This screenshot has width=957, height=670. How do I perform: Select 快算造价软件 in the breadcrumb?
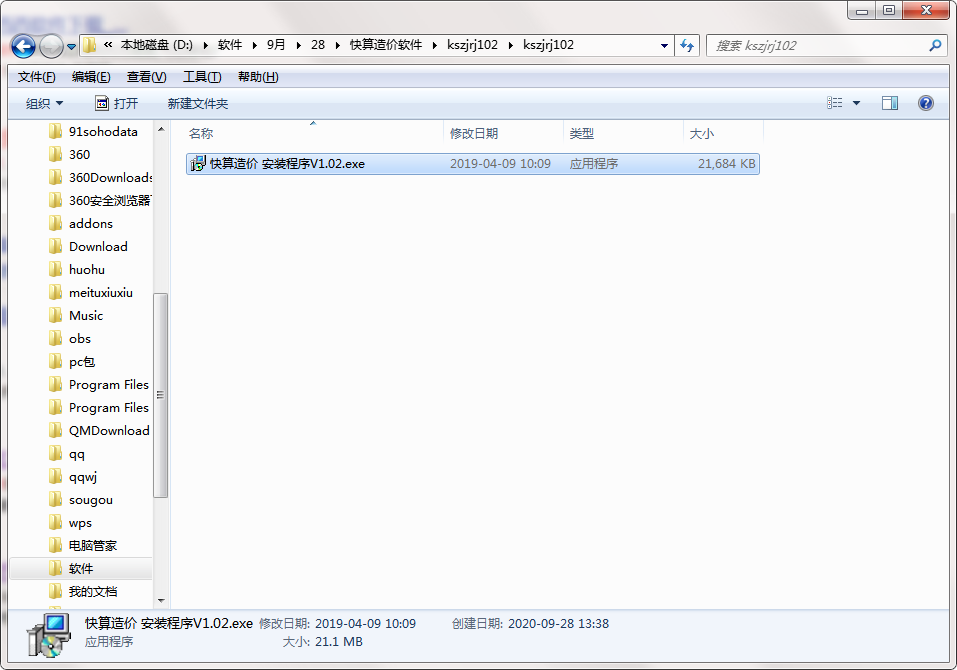(x=386, y=45)
